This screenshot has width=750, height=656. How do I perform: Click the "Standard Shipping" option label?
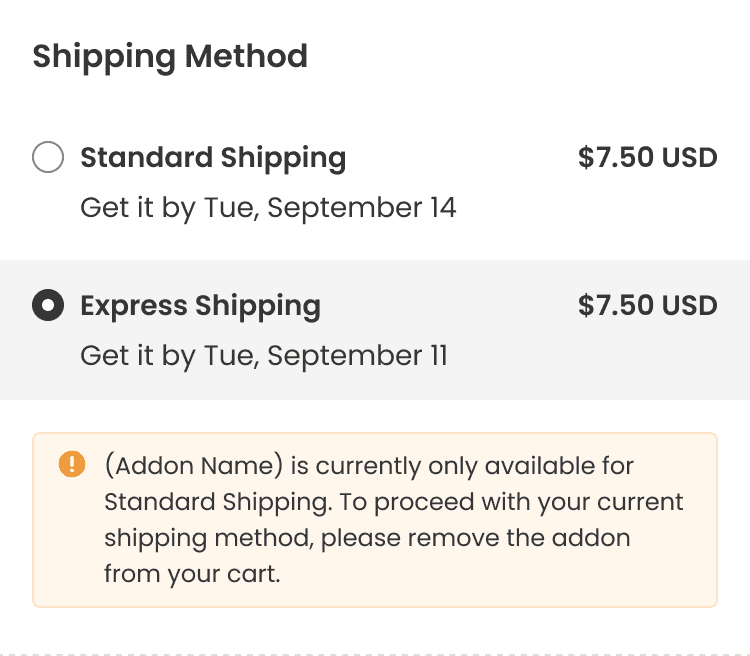tap(213, 158)
